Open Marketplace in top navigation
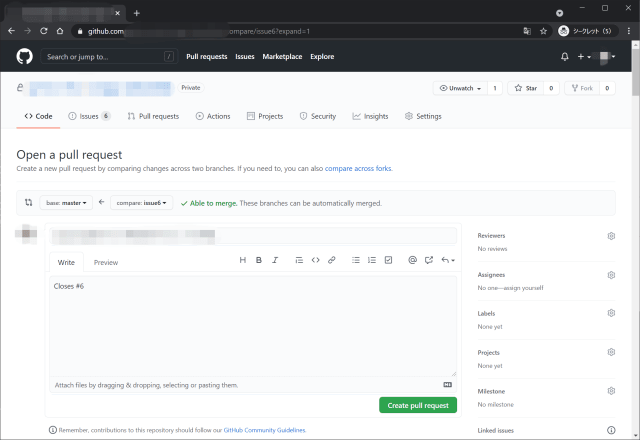 coord(282,57)
